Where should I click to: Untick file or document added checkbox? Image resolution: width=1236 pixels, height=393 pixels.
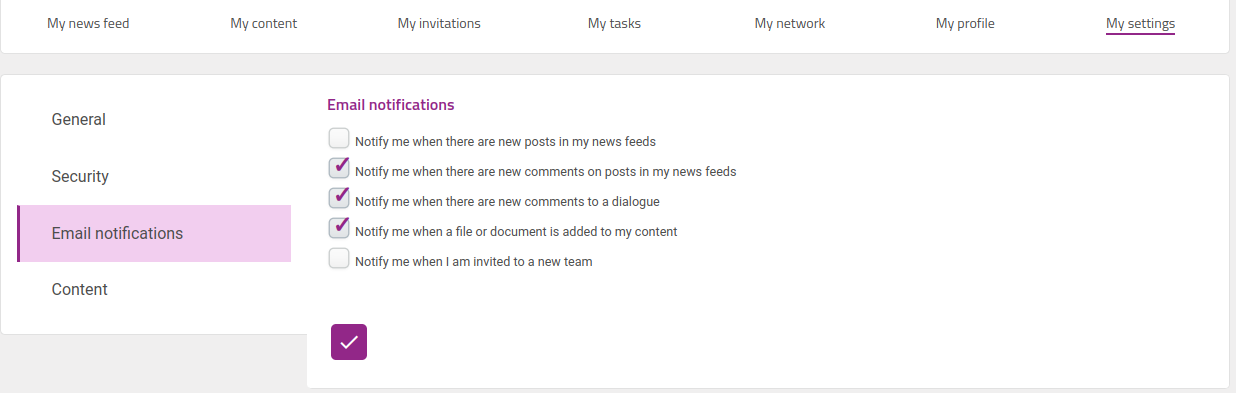[x=339, y=228]
